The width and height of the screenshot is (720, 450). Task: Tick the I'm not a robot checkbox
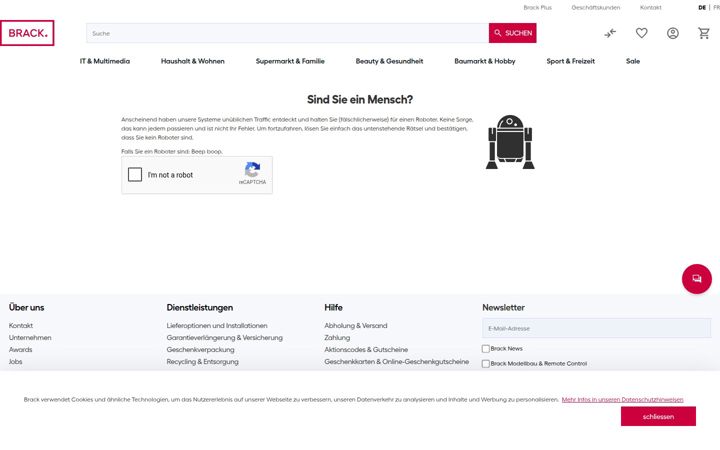coord(135,174)
